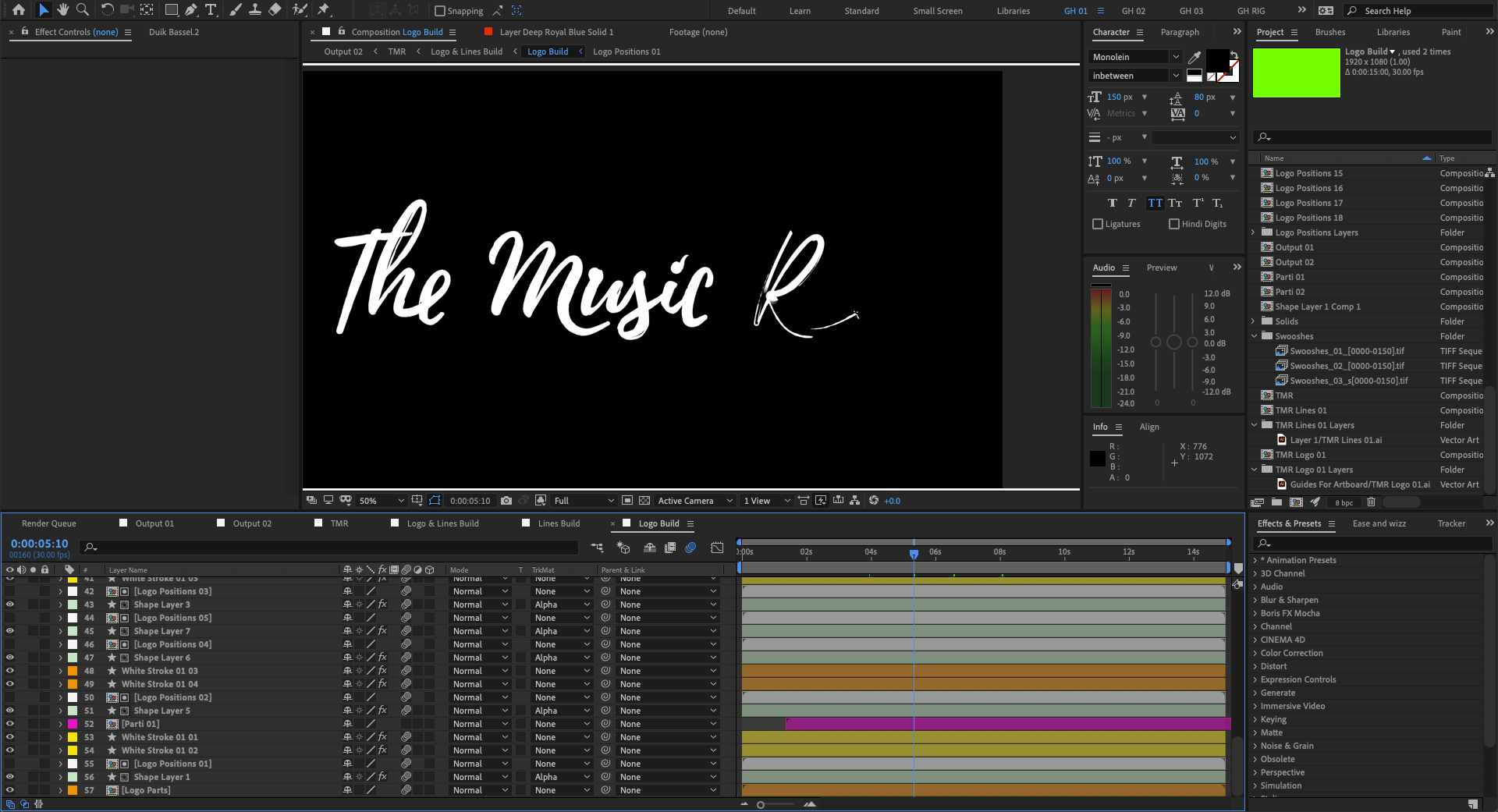1498x812 pixels.
Task: Open the Graph Editor
Action: pos(717,548)
